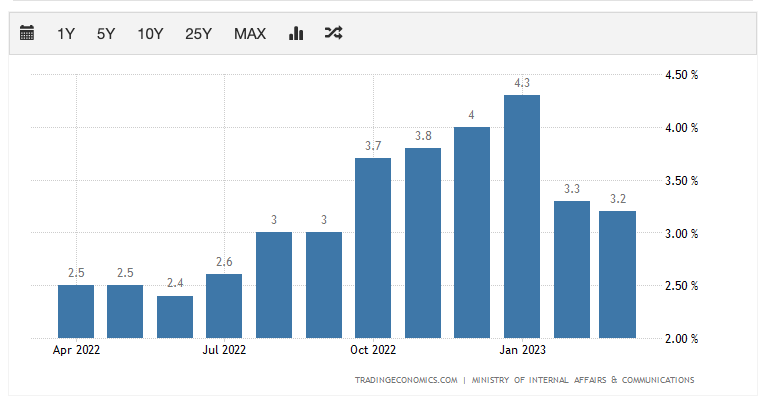Click the compare/shuffle arrows icon
Viewport: 766px width, 398px height.
(333, 33)
